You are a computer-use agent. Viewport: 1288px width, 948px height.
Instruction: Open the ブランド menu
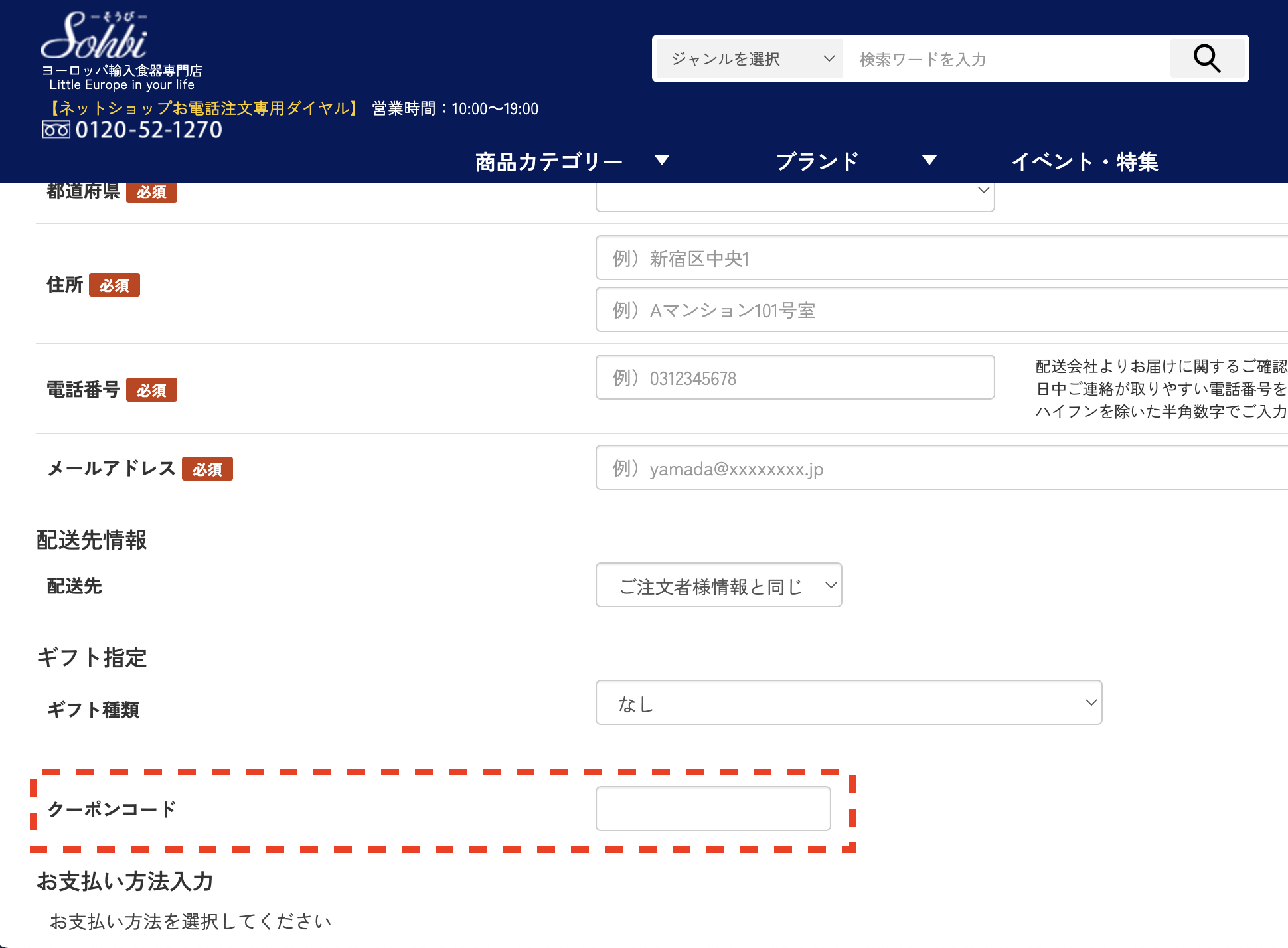tap(818, 161)
